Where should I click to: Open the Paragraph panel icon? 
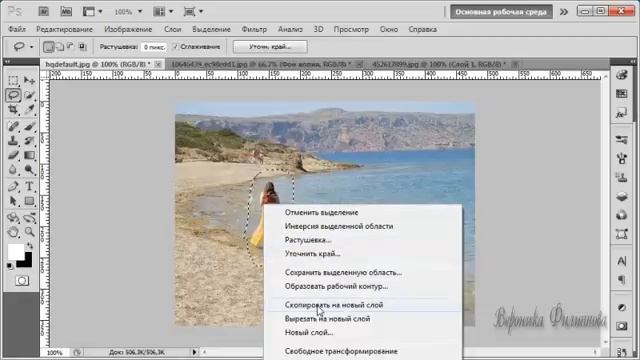[x=622, y=280]
